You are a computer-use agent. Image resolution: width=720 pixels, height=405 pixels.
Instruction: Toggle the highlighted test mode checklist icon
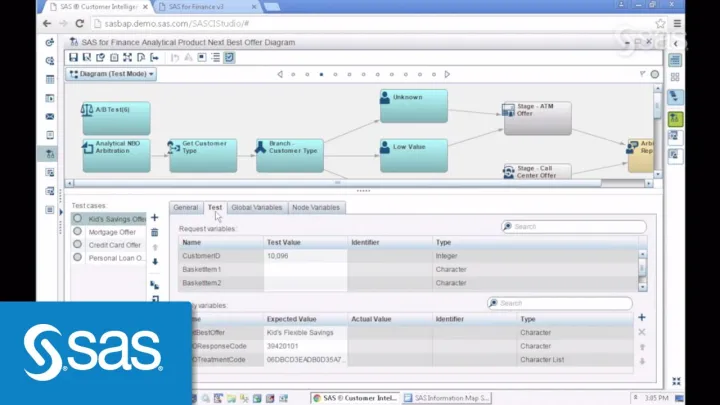click(x=229, y=57)
